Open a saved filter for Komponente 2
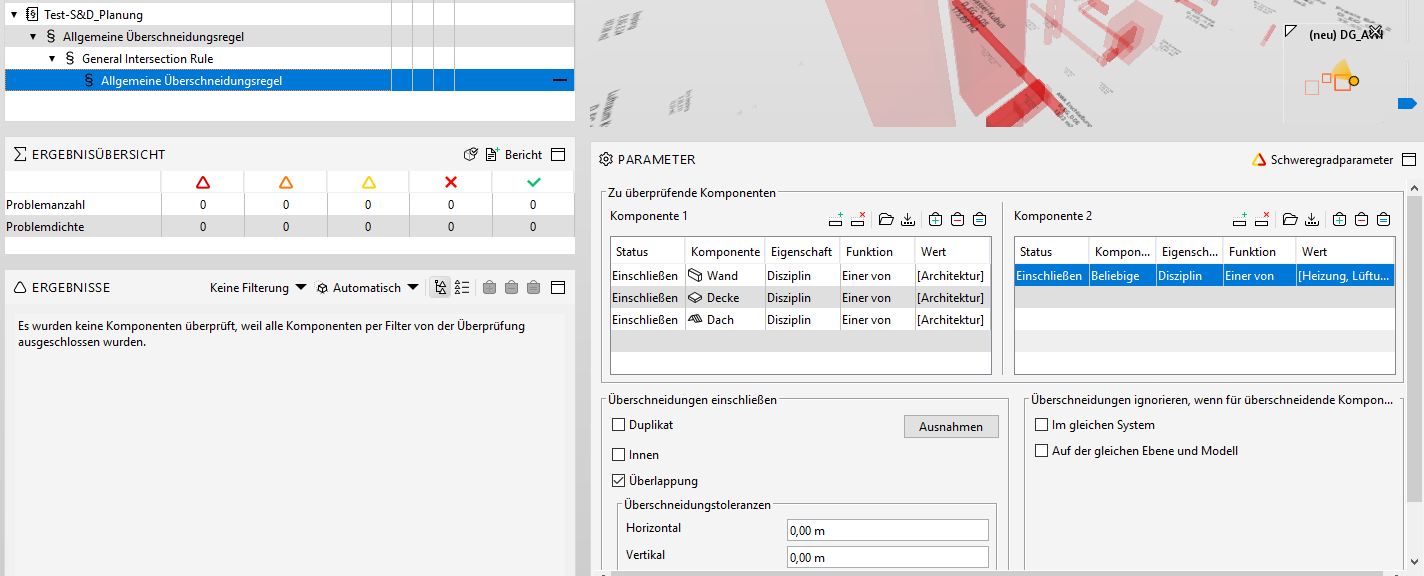 (x=1290, y=219)
